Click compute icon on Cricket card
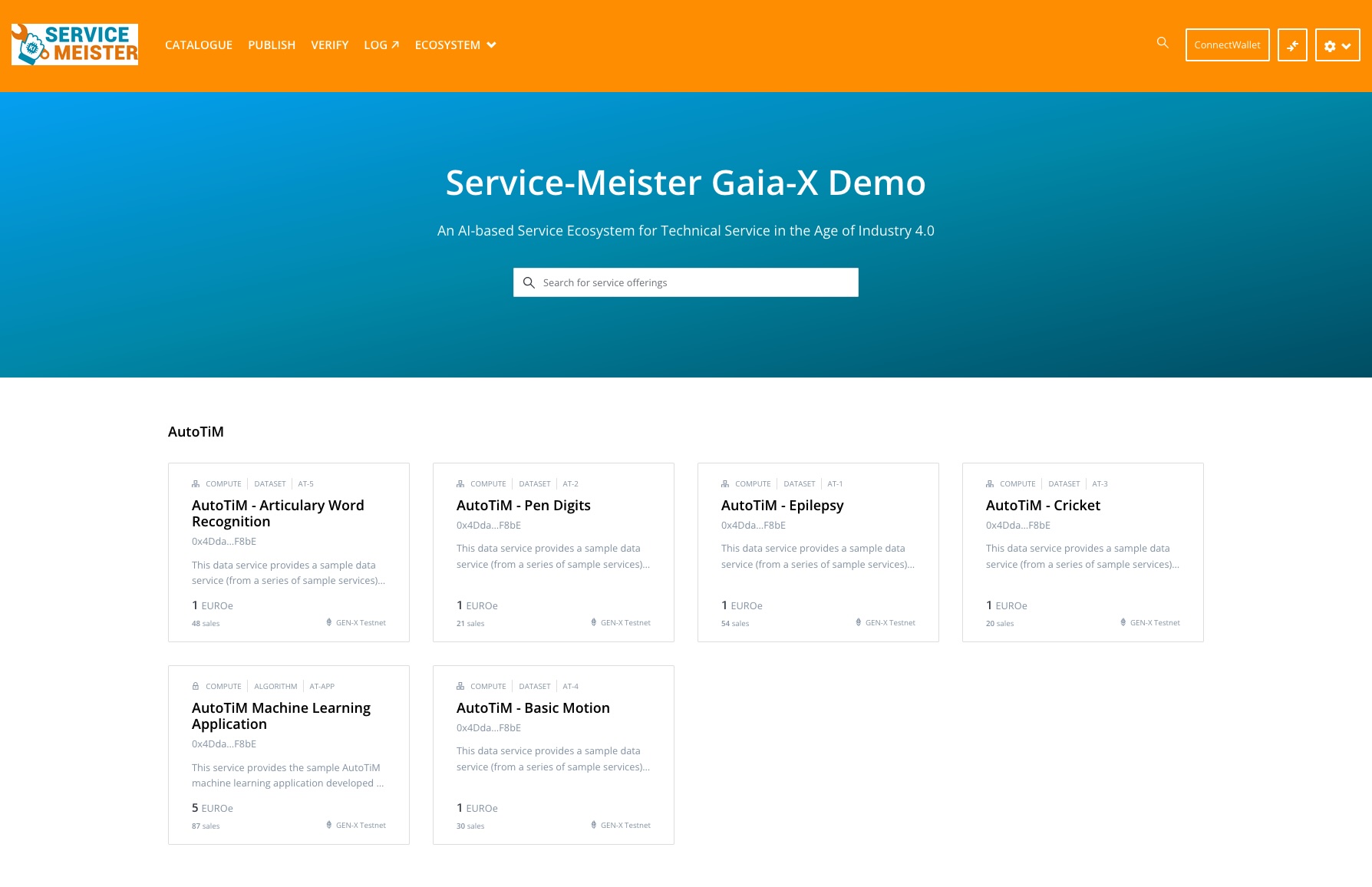This screenshot has width=1372, height=887. click(x=990, y=484)
